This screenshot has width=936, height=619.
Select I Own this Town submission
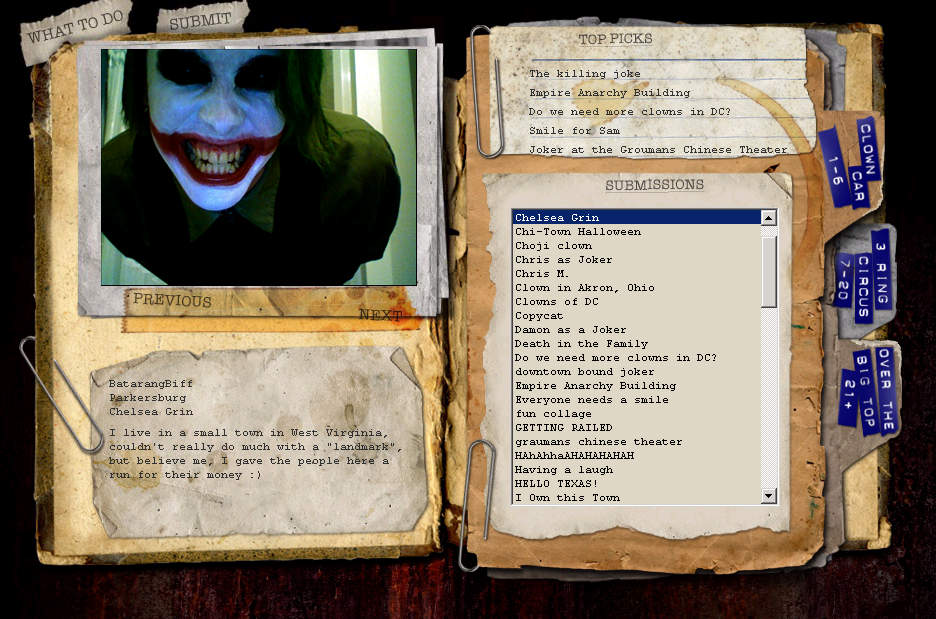[x=637, y=497]
